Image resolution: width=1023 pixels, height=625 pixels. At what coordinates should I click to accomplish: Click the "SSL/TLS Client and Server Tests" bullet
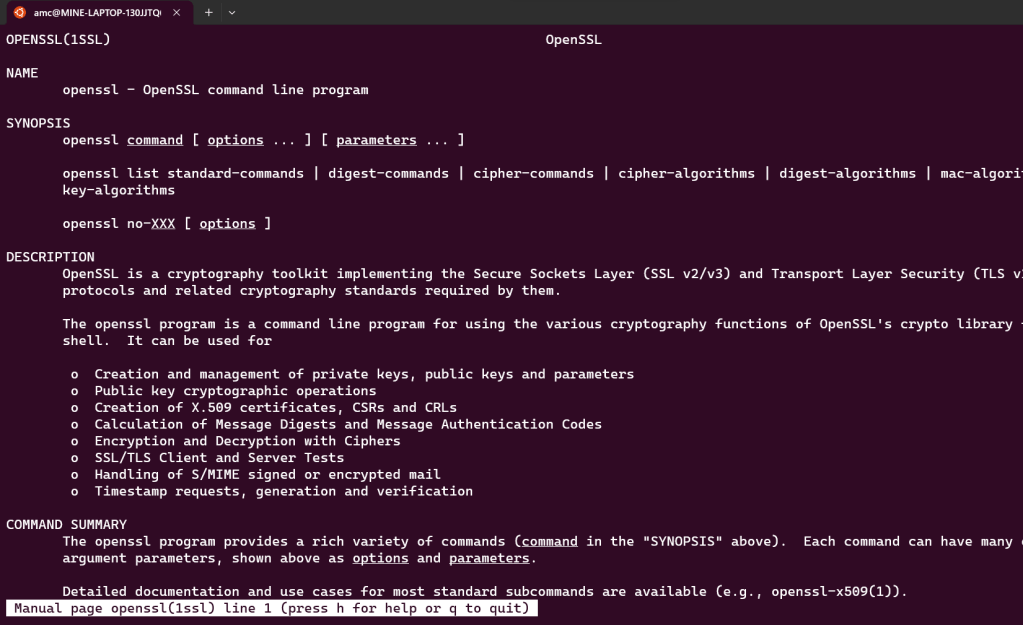point(219,458)
